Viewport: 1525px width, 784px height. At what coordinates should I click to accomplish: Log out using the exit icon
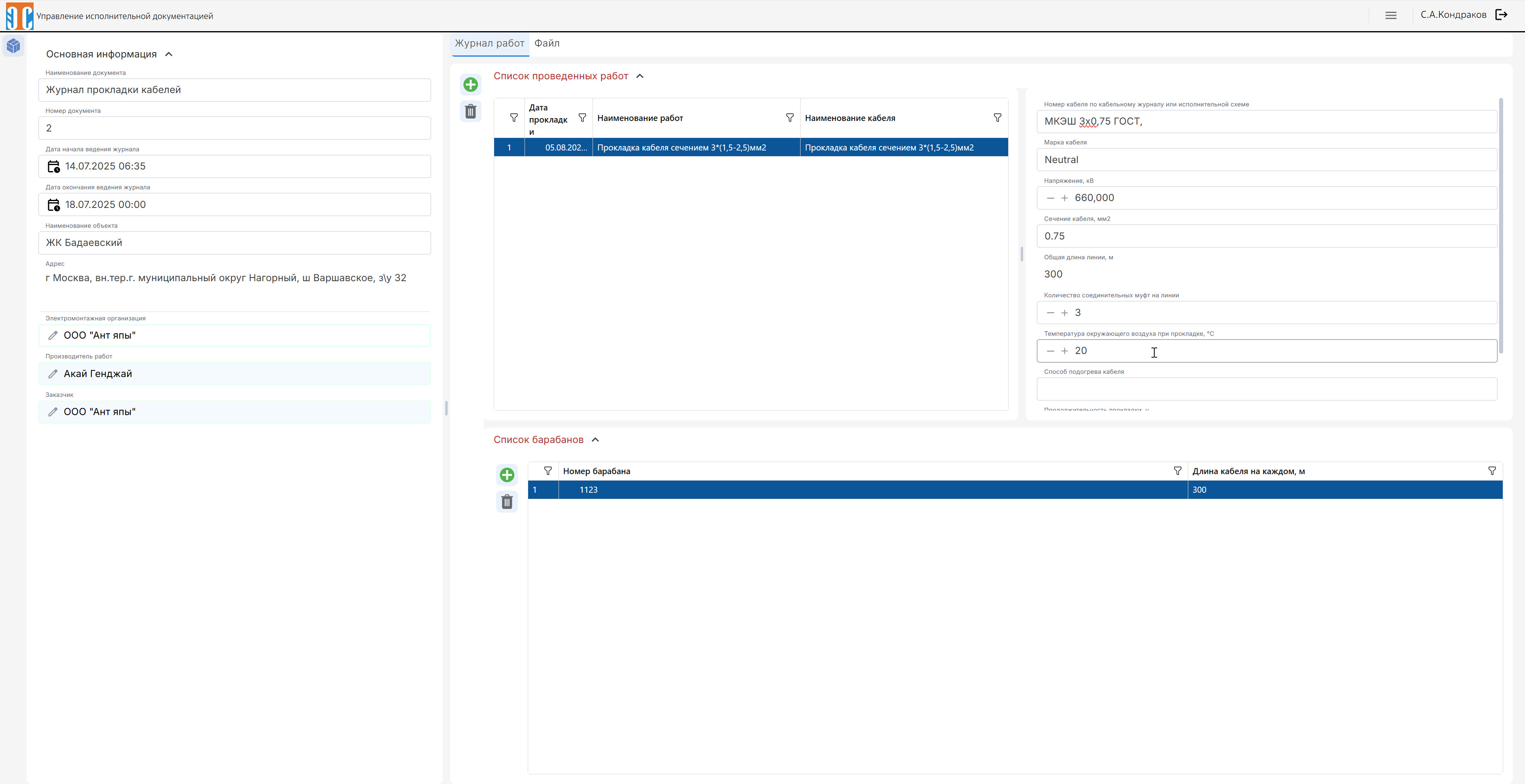coord(1501,15)
